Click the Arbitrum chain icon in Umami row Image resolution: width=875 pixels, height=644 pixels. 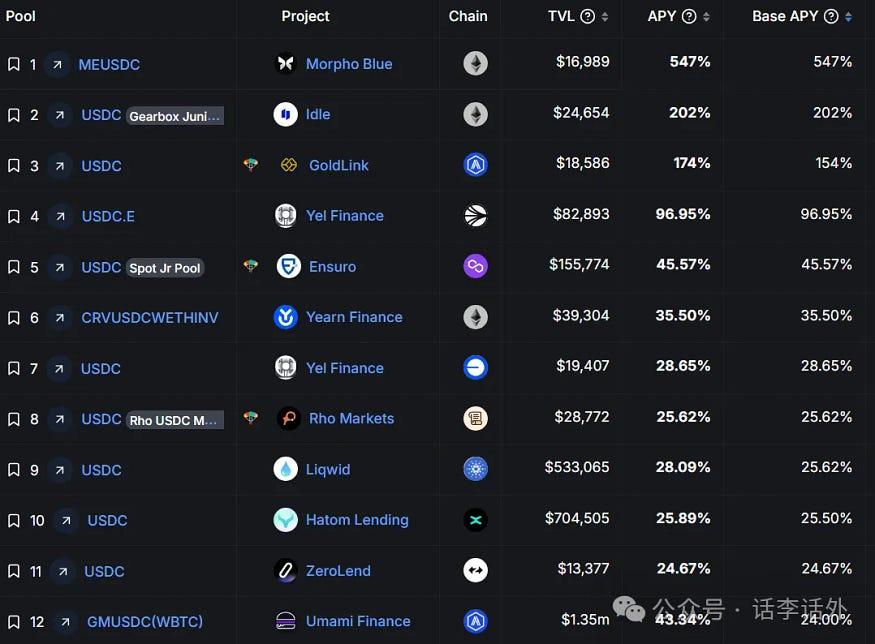tap(475, 621)
